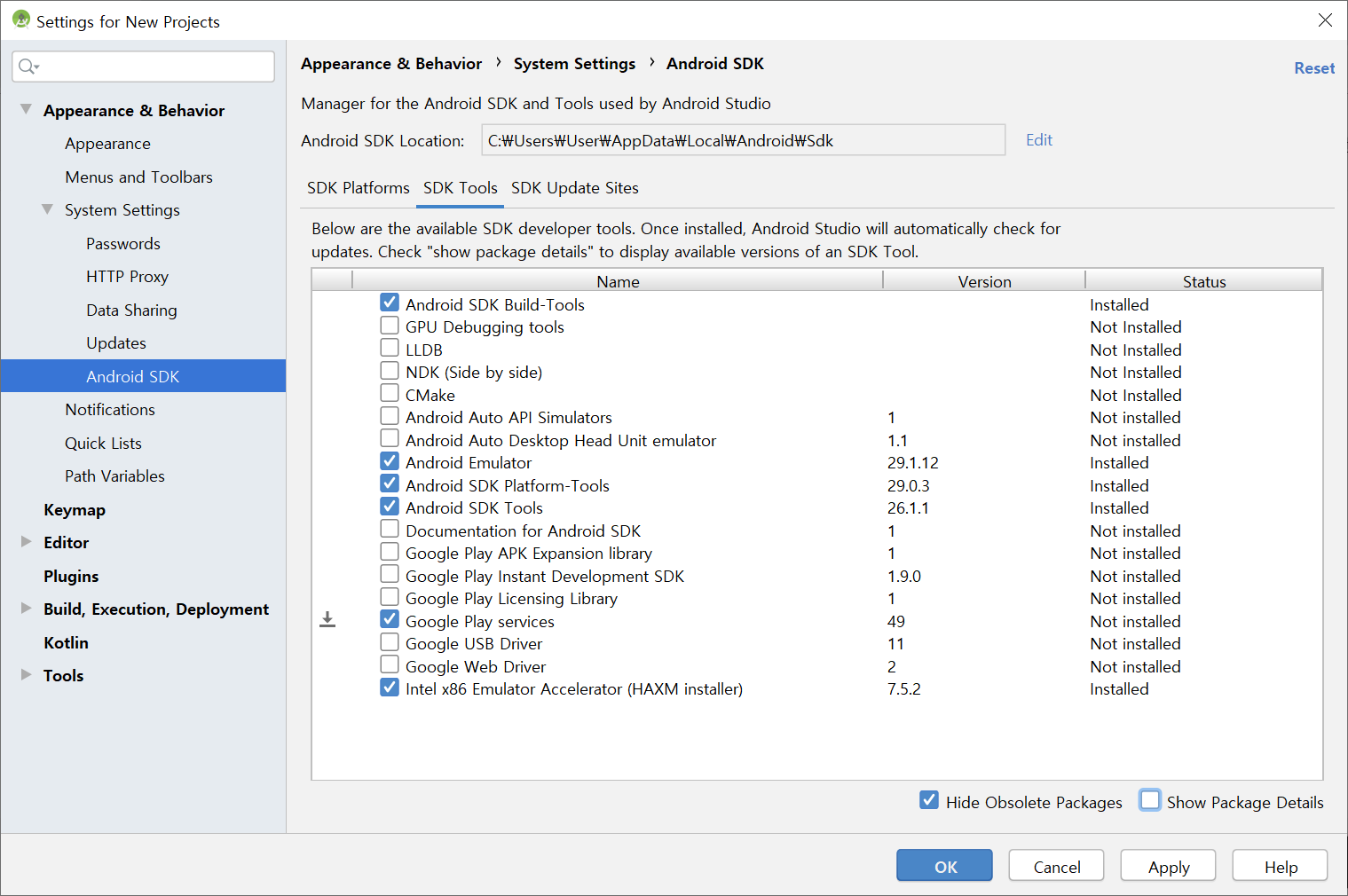The width and height of the screenshot is (1348, 896).
Task: Enable the LLDB checkbox
Action: click(x=390, y=348)
